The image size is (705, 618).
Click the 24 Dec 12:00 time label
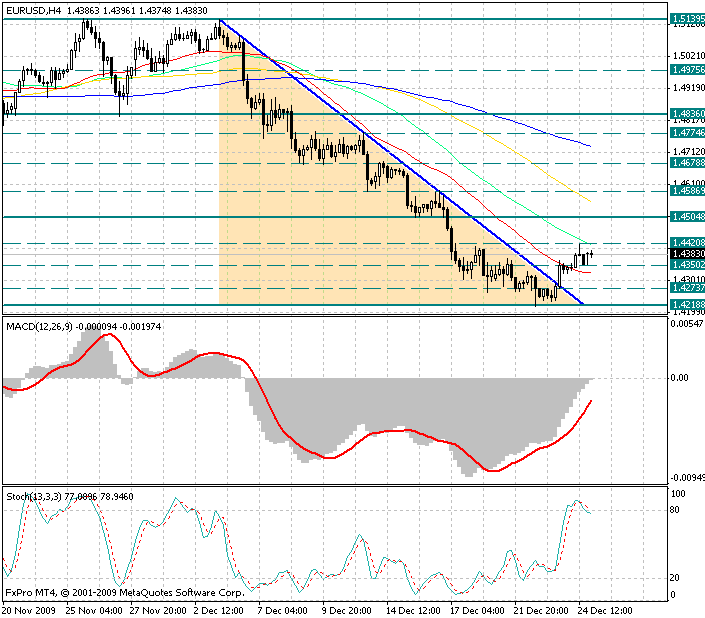605,611
